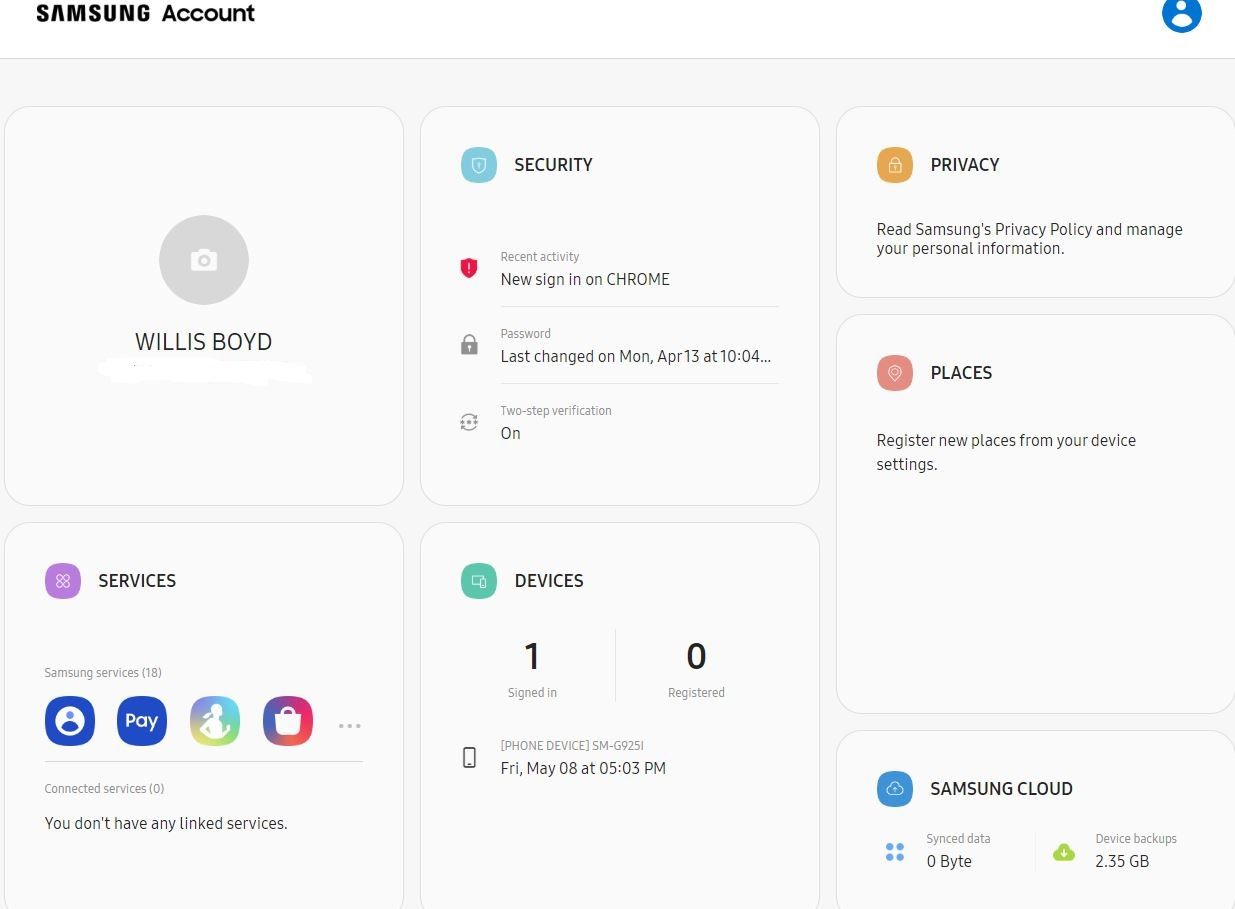
Task: Open the Samsung Account service icon
Action: tap(70, 721)
